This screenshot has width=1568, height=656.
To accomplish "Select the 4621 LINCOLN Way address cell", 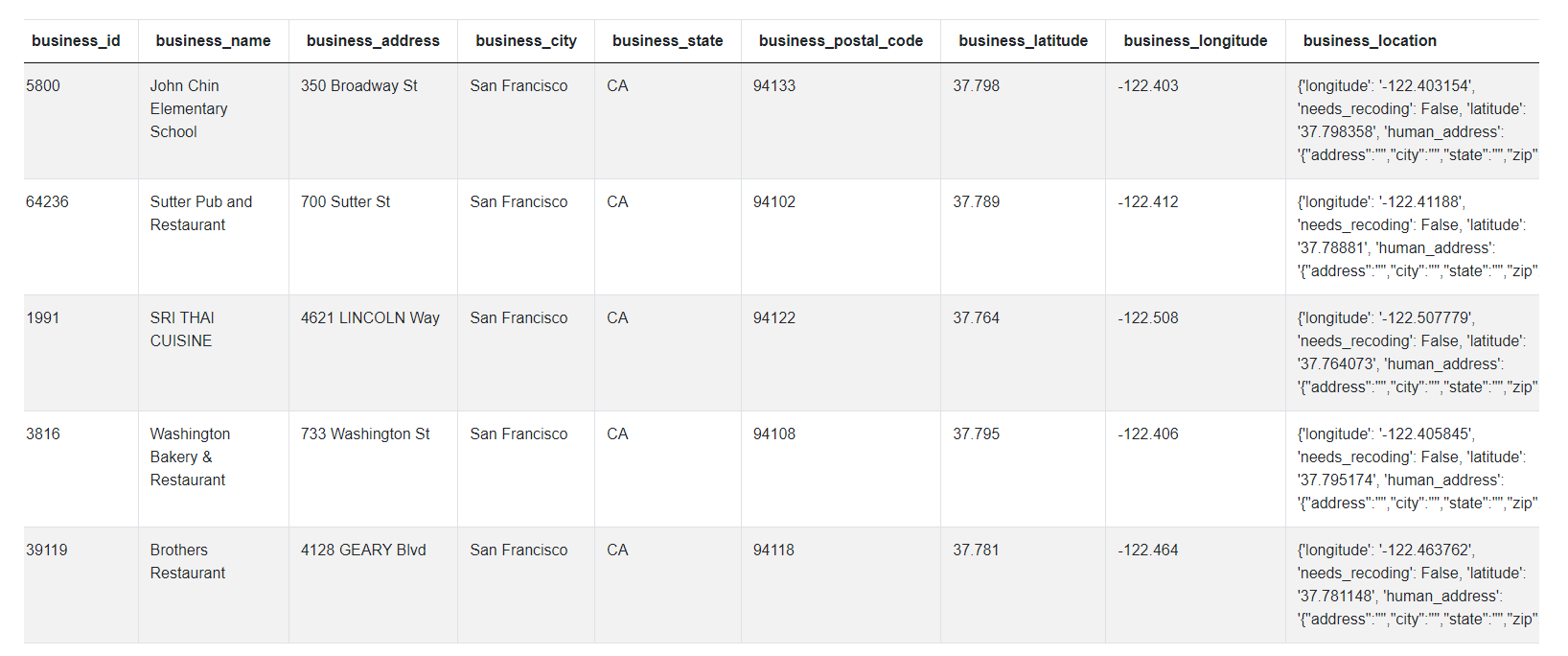I will 370,317.
